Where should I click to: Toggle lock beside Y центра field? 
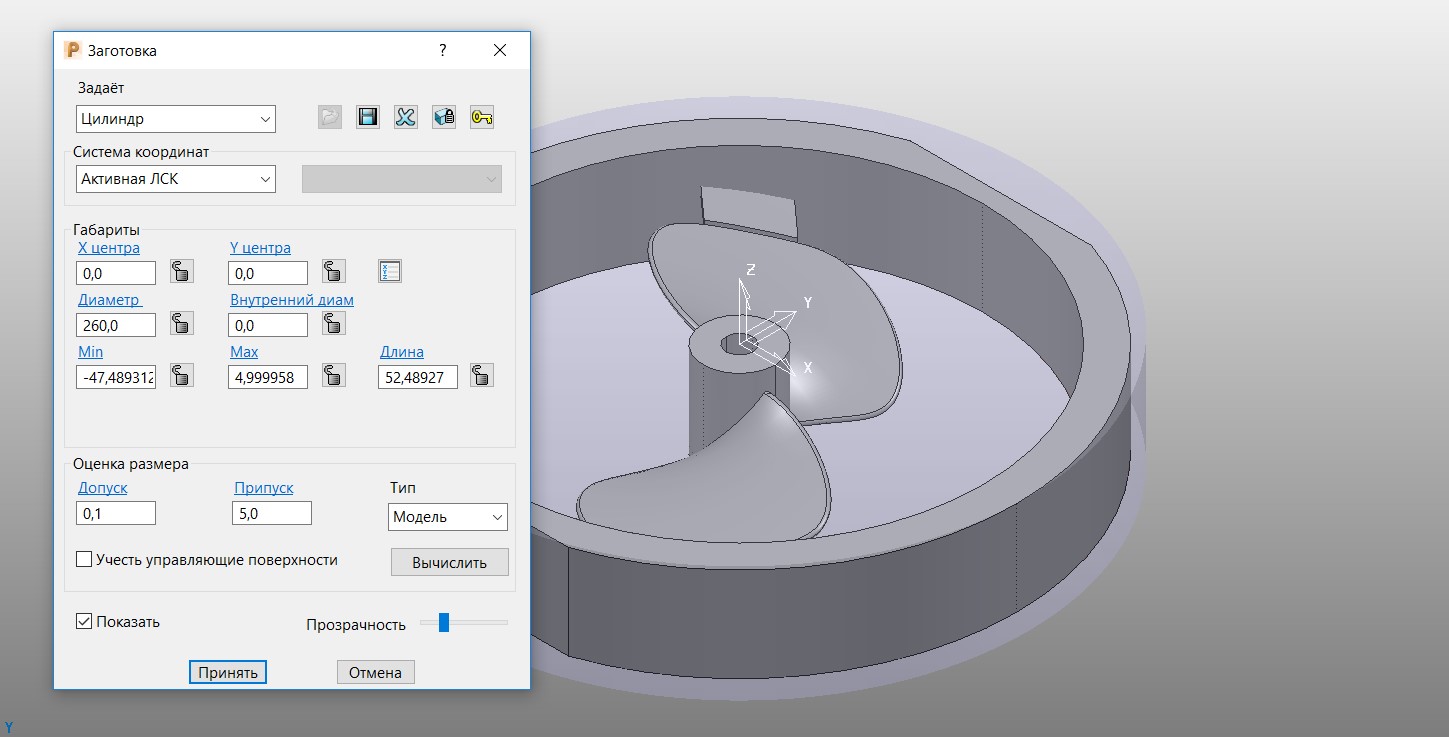pos(333,272)
